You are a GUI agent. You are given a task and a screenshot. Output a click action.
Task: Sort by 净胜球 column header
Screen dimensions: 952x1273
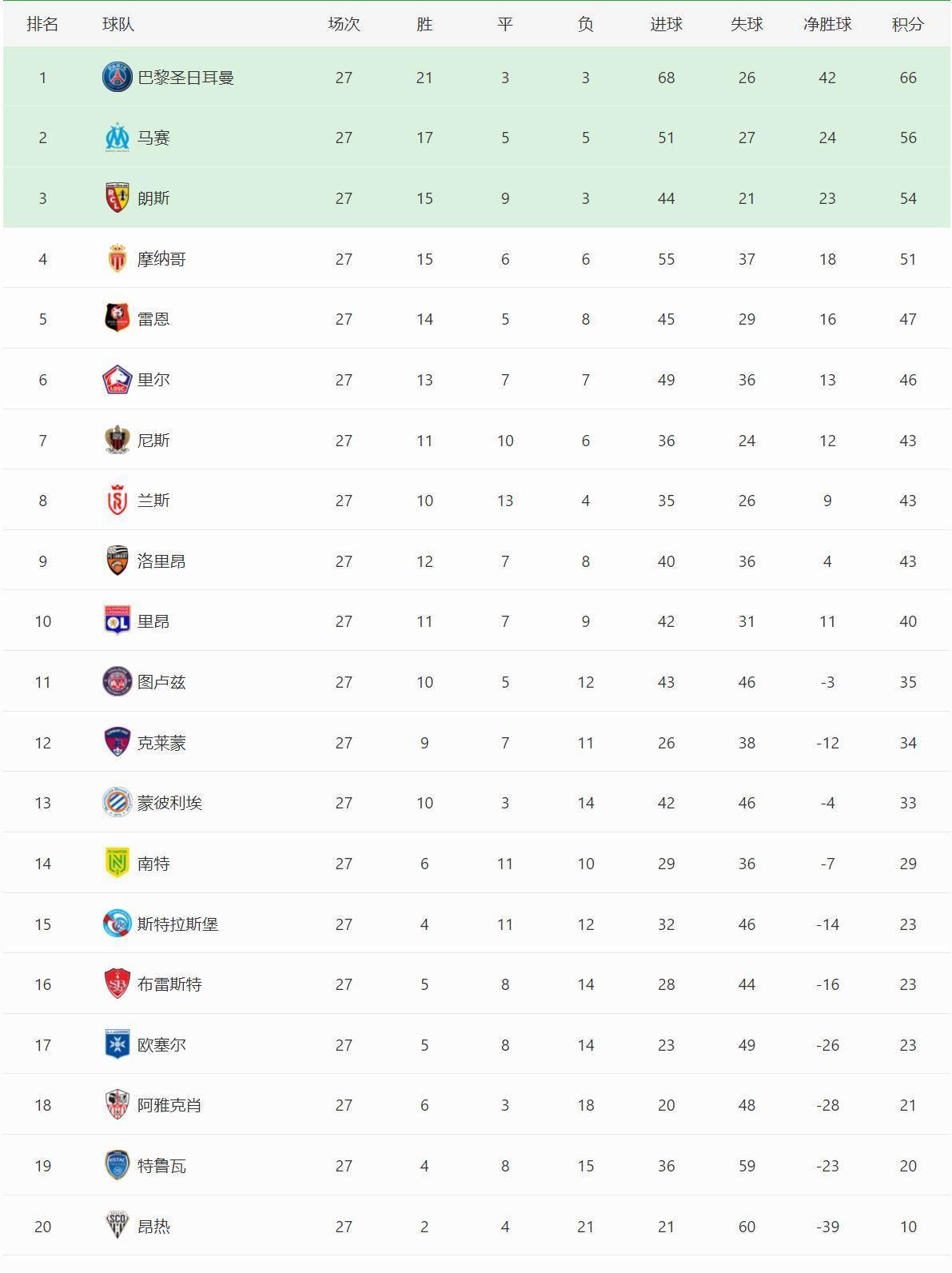pos(827,24)
